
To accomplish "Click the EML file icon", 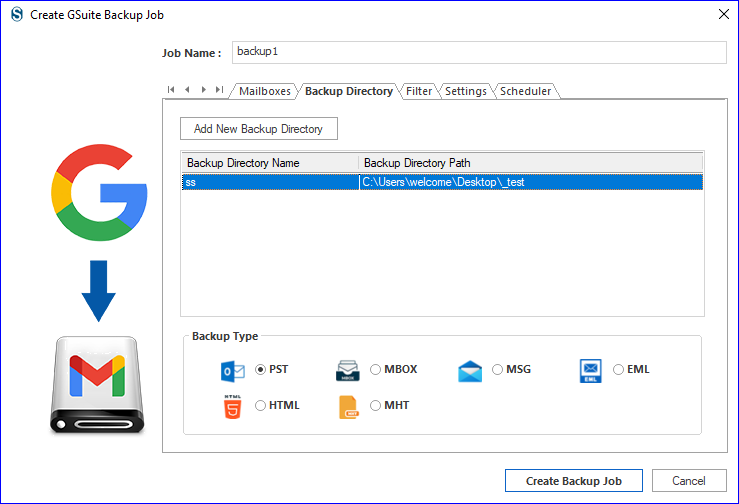I will click(591, 371).
